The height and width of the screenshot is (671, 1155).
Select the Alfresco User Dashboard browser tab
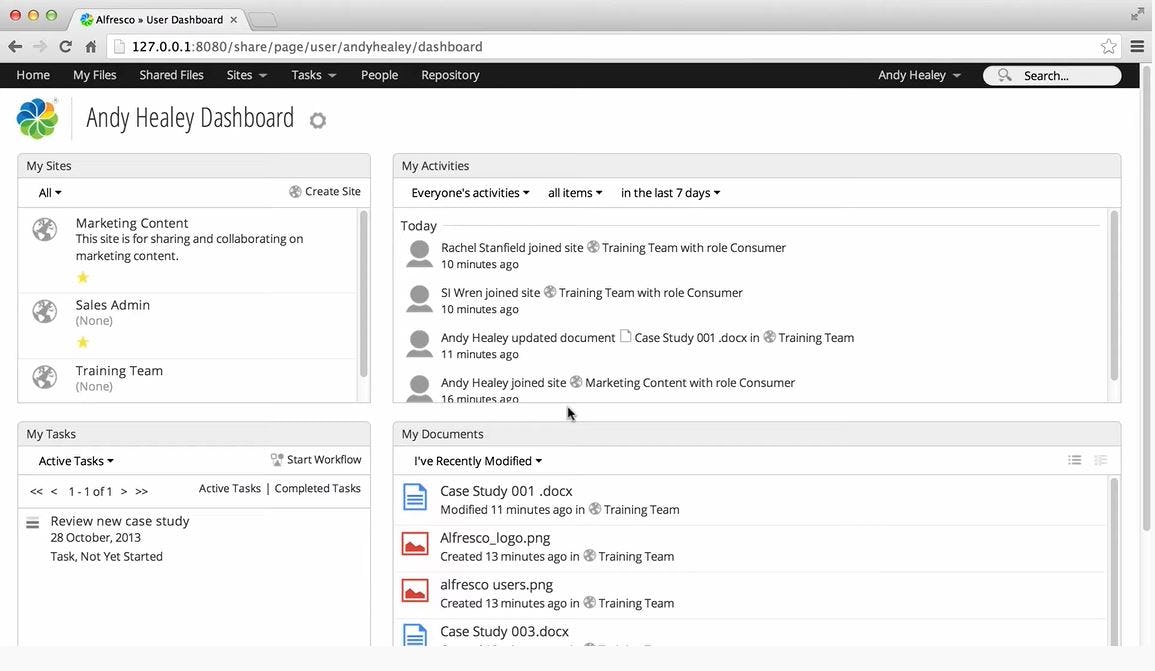point(158,19)
